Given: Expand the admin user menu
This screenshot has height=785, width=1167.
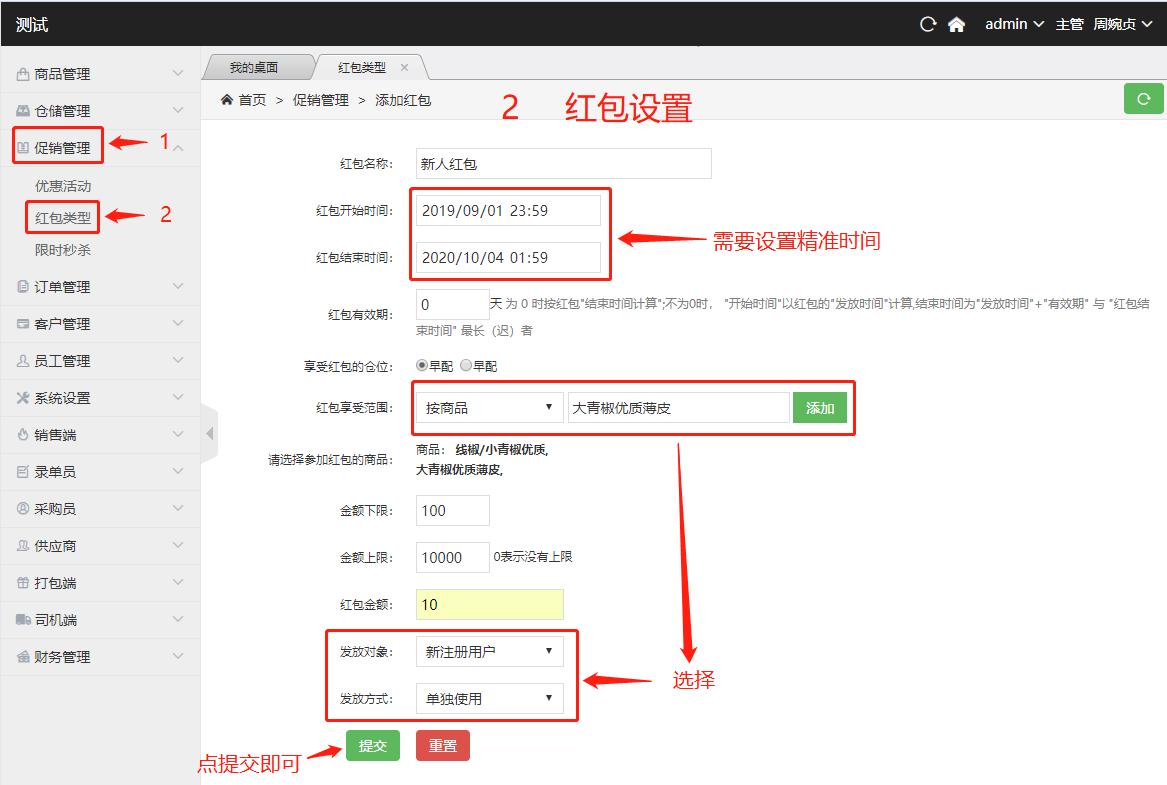Looking at the screenshot, I should (x=1014, y=24).
